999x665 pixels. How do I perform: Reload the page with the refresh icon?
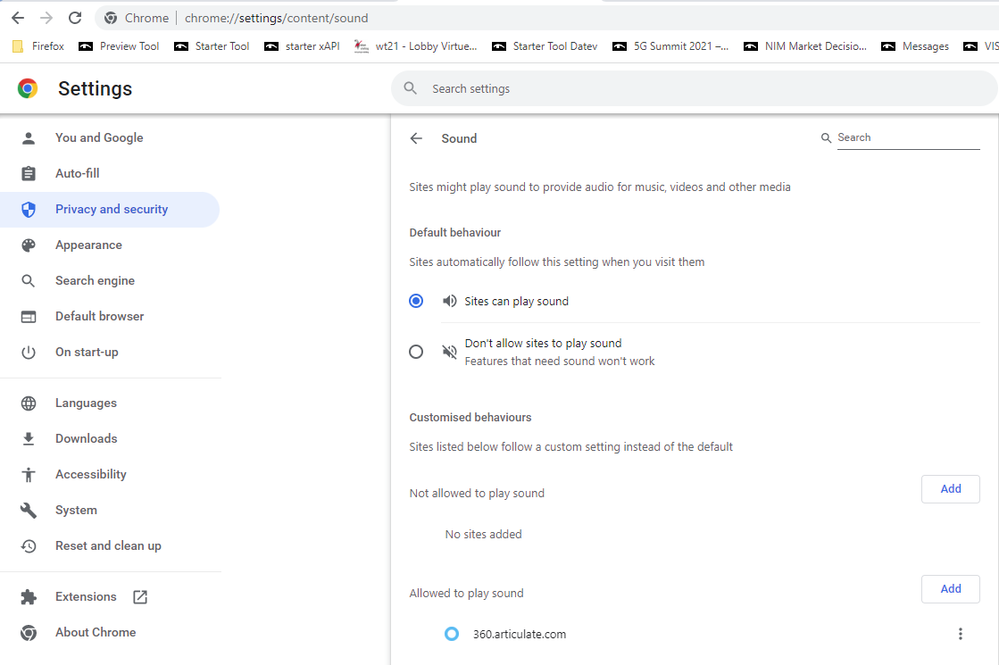75,18
